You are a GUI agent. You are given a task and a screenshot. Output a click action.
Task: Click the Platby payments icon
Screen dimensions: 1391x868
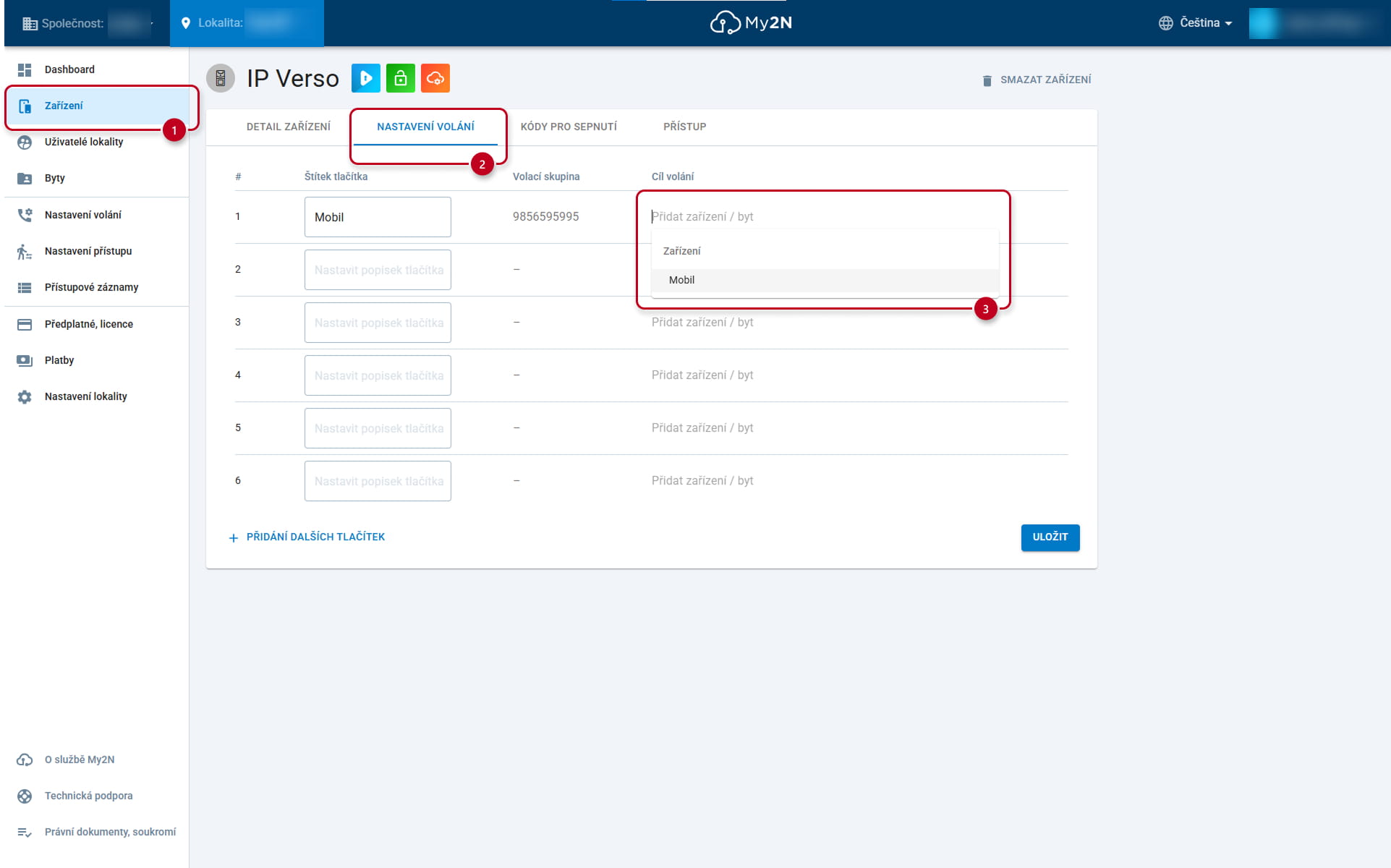point(25,360)
